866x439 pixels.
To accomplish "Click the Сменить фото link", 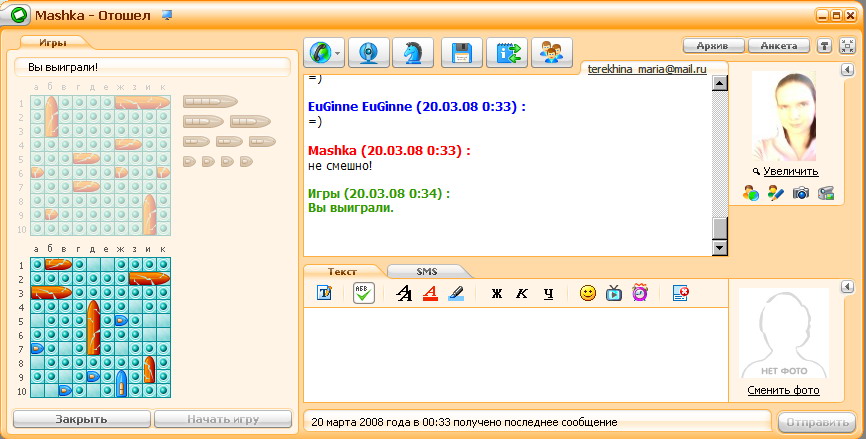I will coord(783,390).
